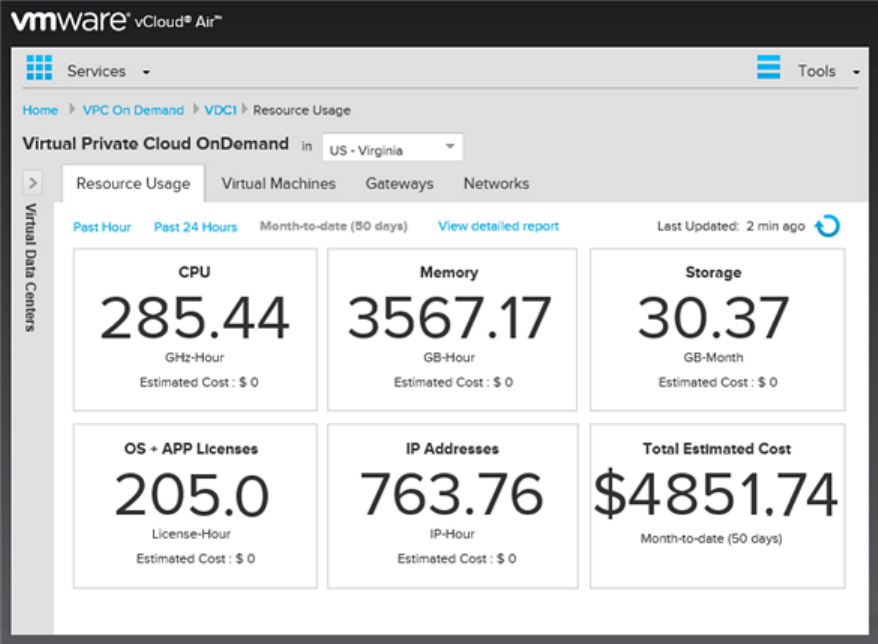Open the VDC1 breadcrumb link
878x644 pixels.
click(x=220, y=110)
